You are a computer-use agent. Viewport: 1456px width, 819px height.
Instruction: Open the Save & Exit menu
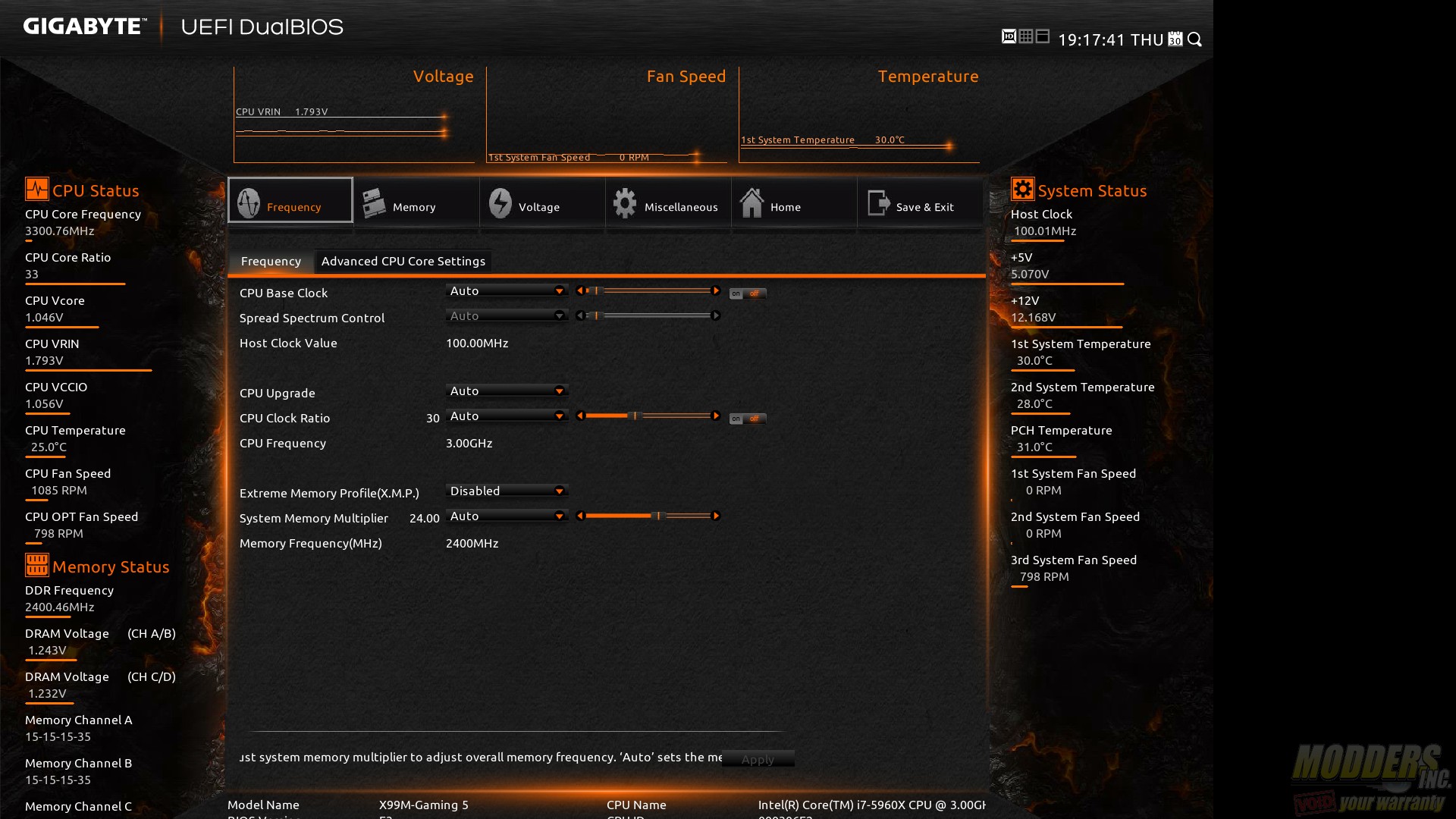tap(920, 201)
